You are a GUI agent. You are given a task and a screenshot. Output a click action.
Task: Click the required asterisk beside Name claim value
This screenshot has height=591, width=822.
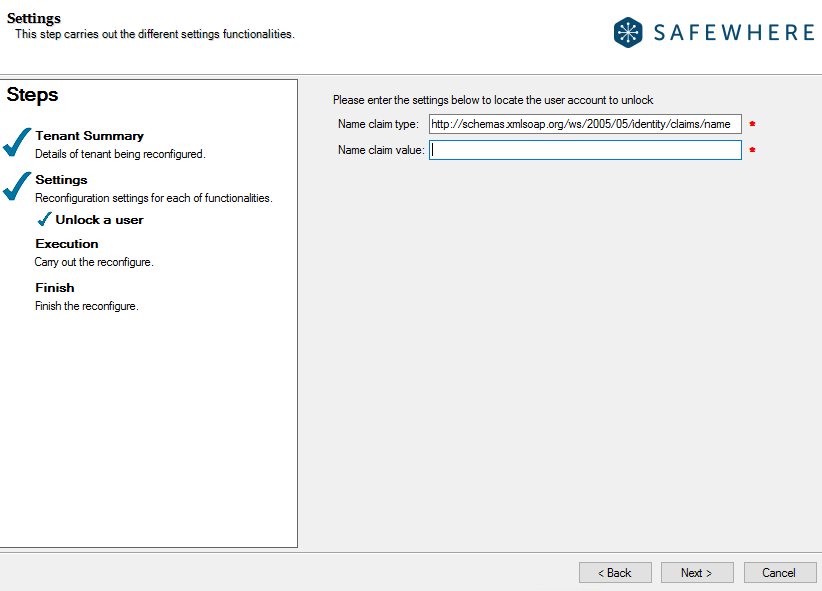tap(752, 150)
